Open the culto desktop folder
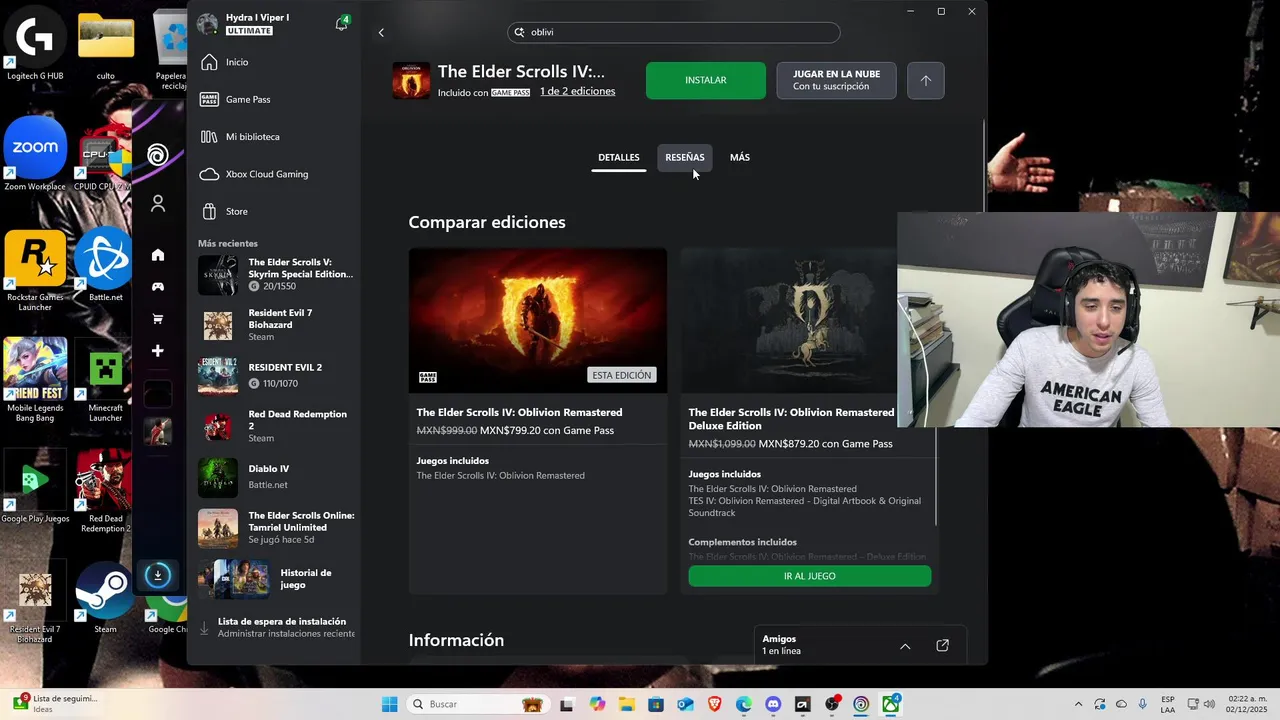This screenshot has height=720, width=1280. [105, 46]
